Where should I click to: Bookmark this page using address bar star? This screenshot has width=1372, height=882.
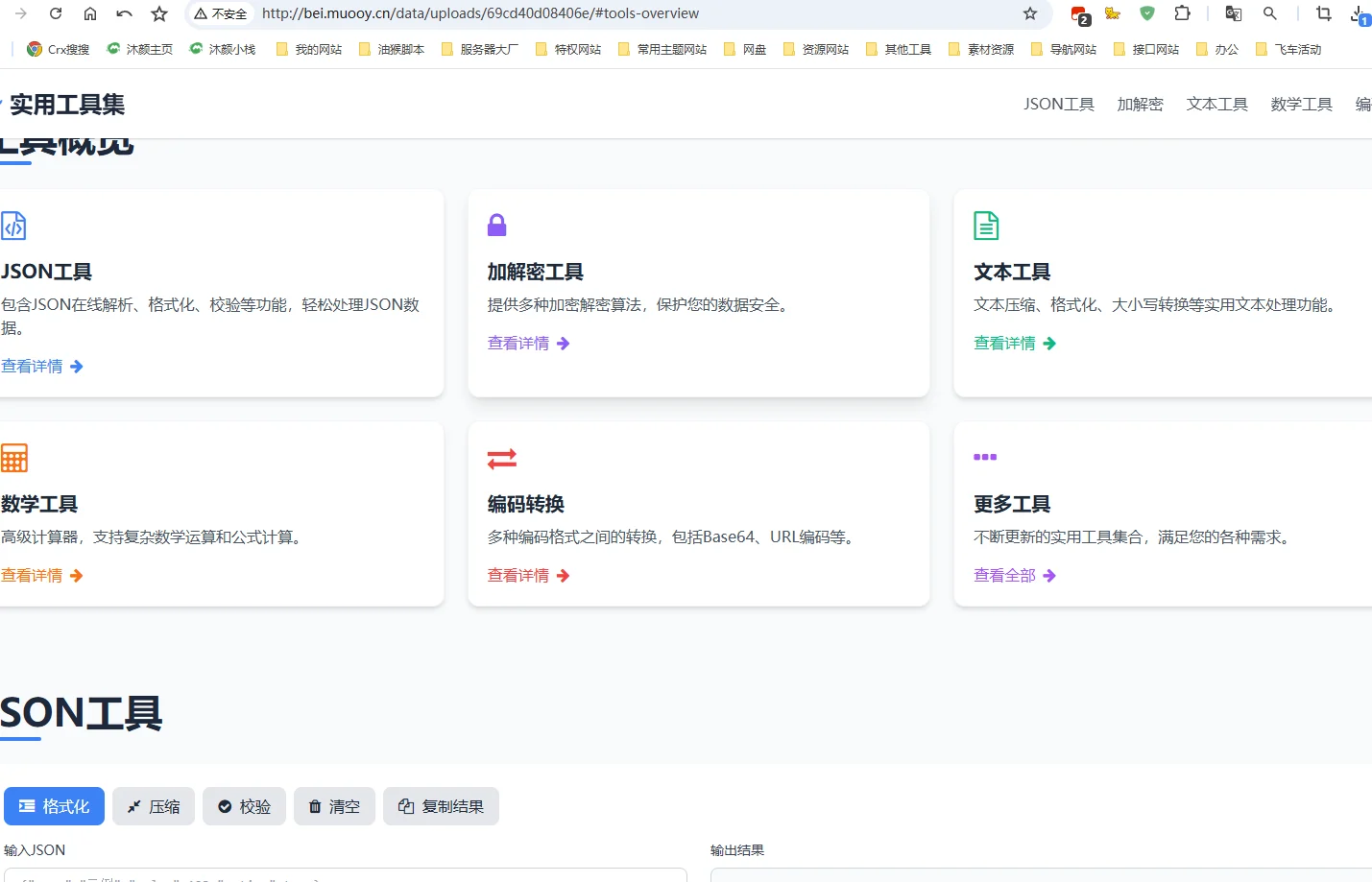tap(1030, 13)
